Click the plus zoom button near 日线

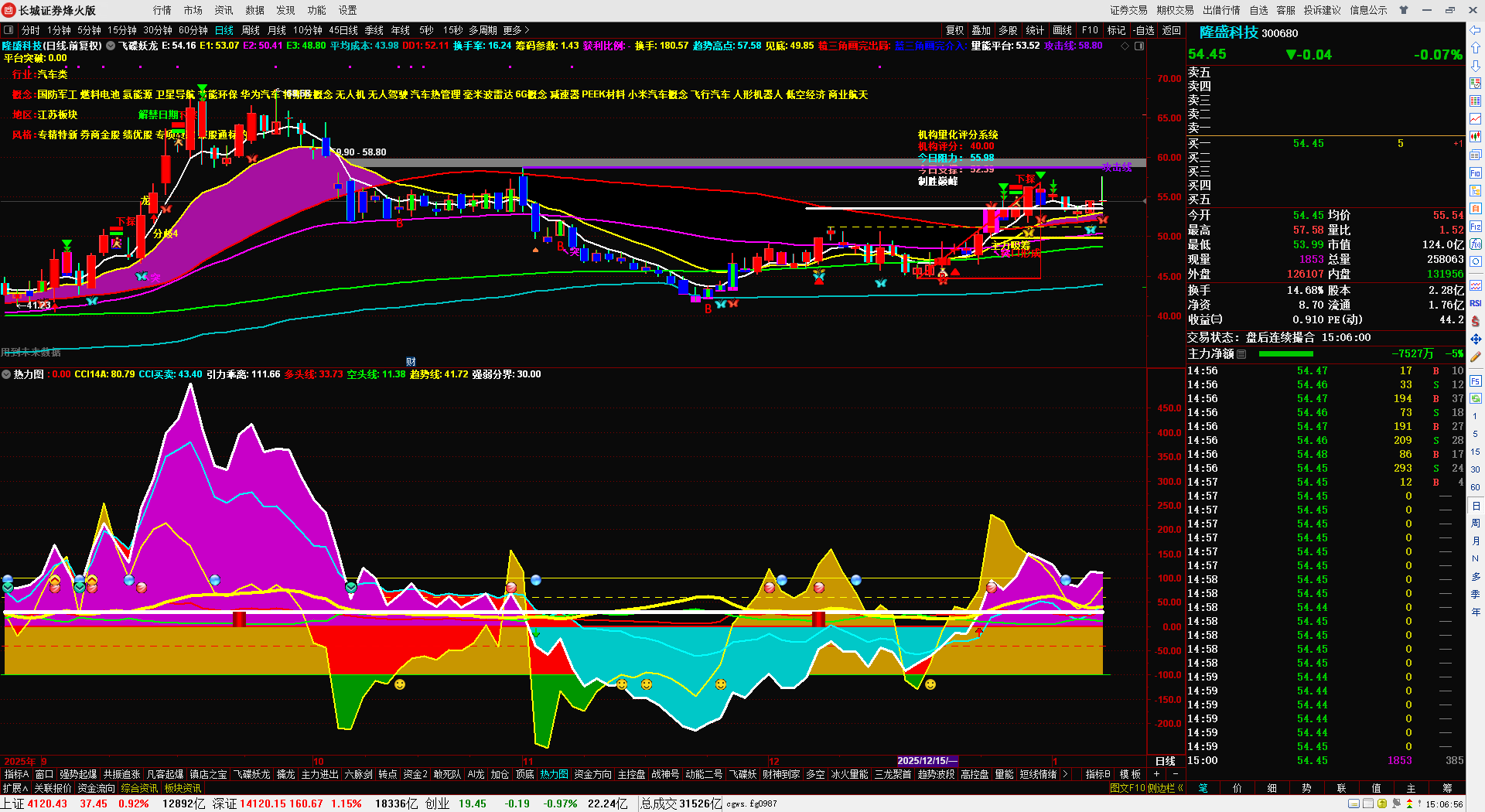[x=1157, y=774]
